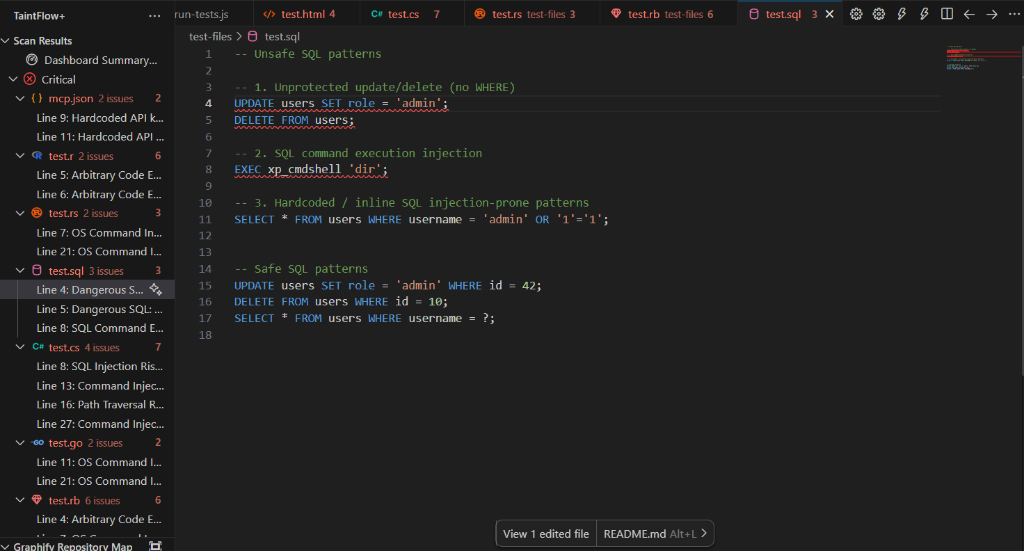Collapse the test.sql issues node
This screenshot has width=1024, height=551.
(20, 270)
